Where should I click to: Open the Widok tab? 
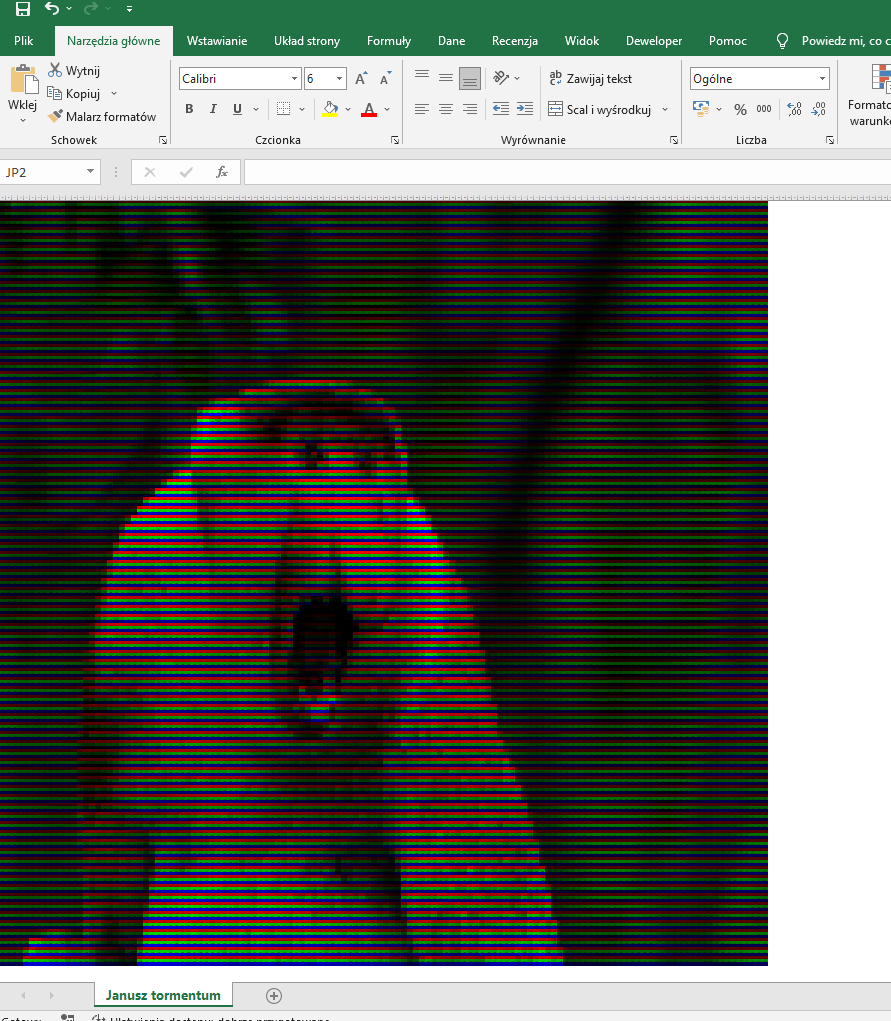tap(582, 40)
